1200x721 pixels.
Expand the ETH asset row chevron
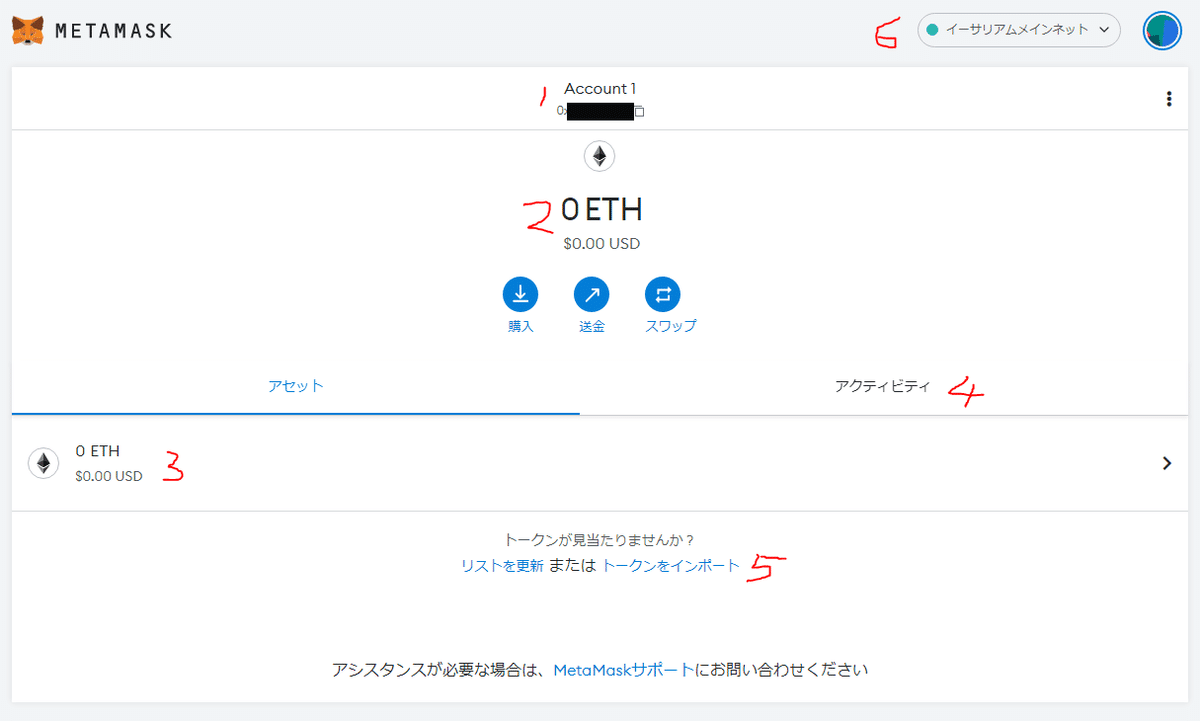coord(1167,463)
